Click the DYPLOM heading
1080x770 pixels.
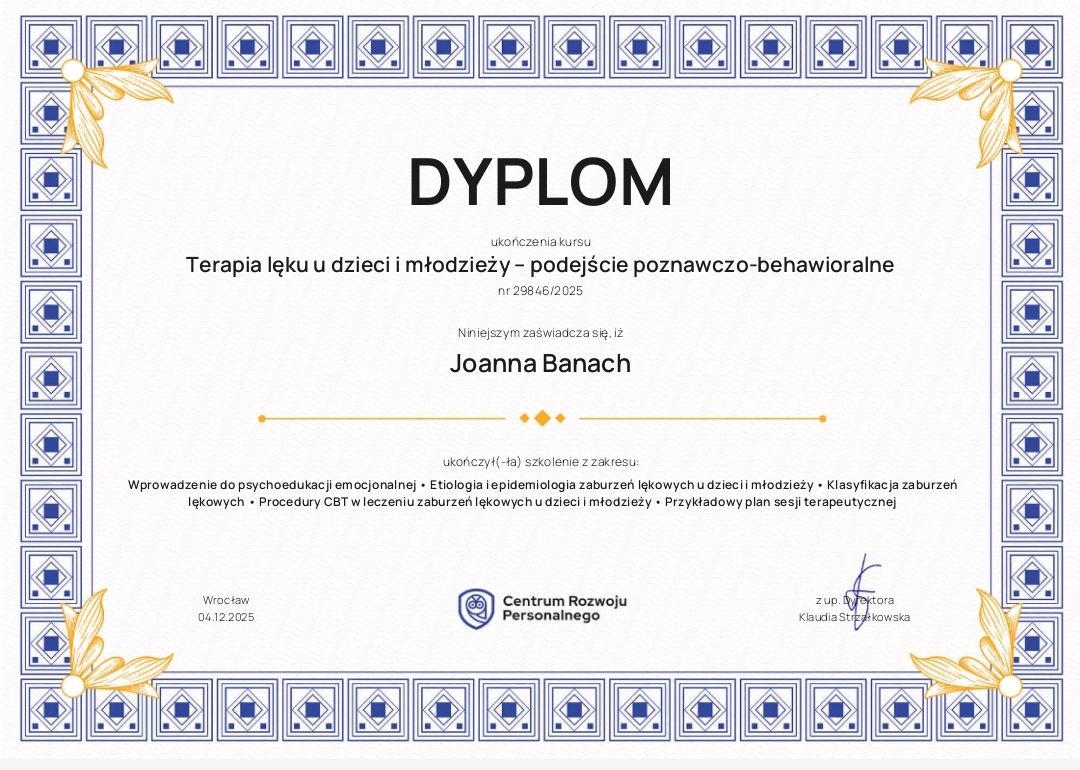[540, 182]
